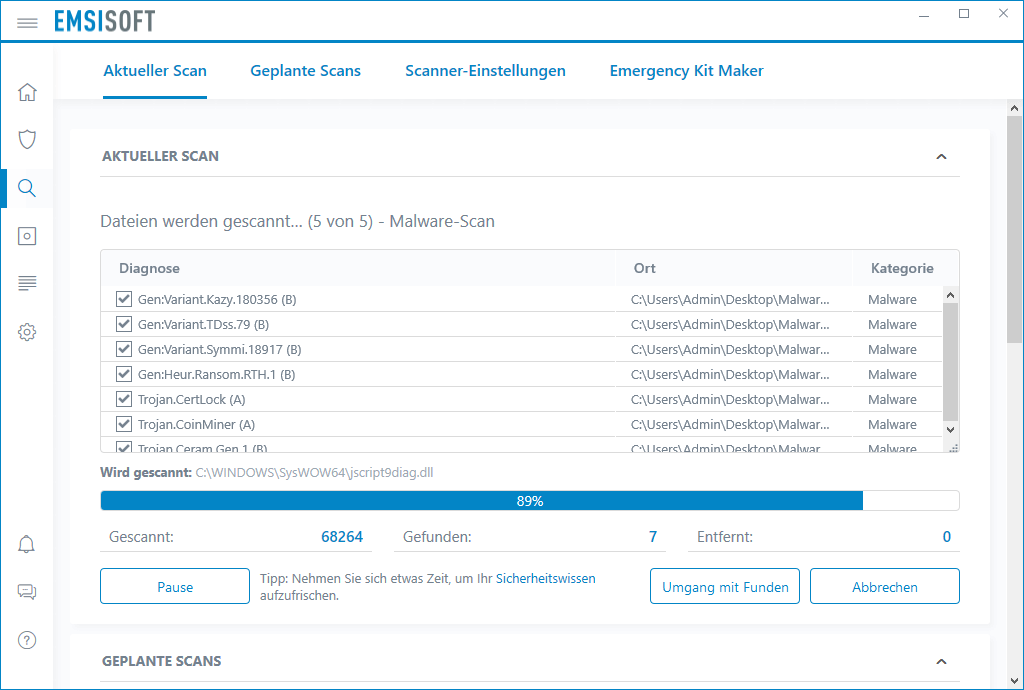Click Malware category of Gen:Variant.TDss.79 row
Image resolution: width=1024 pixels, height=690 pixels.
[892, 324]
